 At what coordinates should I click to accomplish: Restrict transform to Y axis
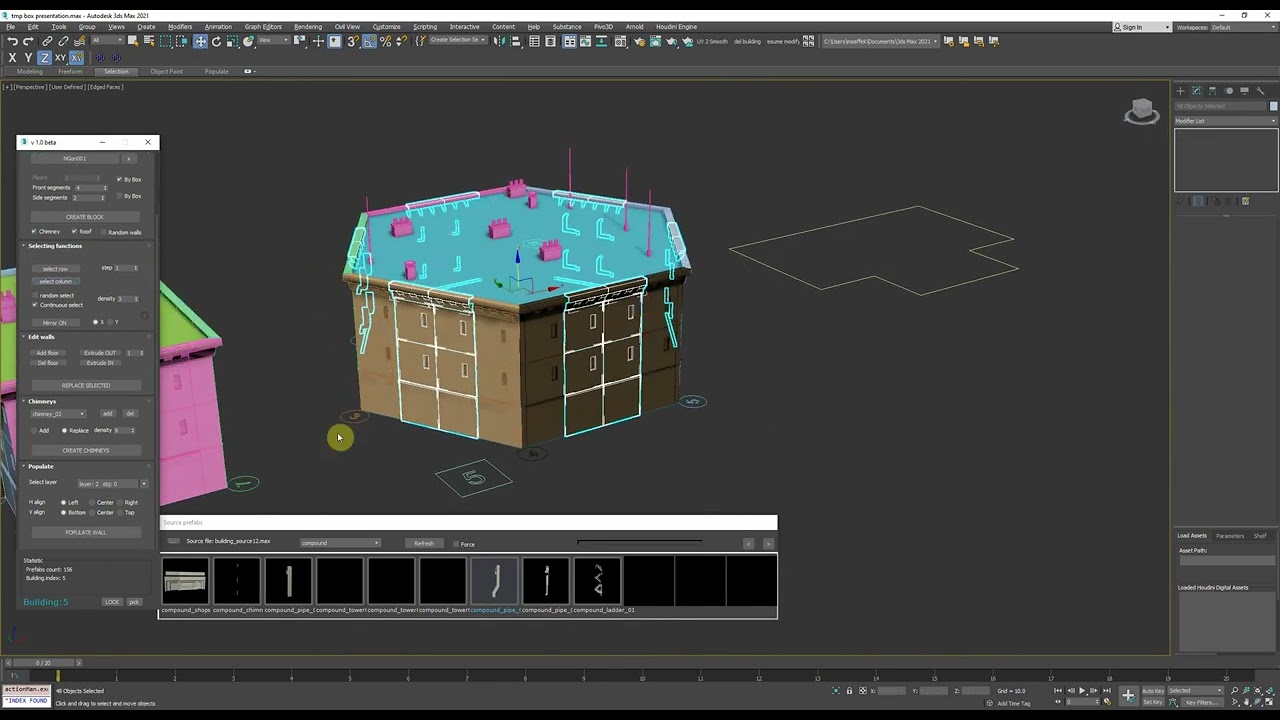[x=28, y=58]
